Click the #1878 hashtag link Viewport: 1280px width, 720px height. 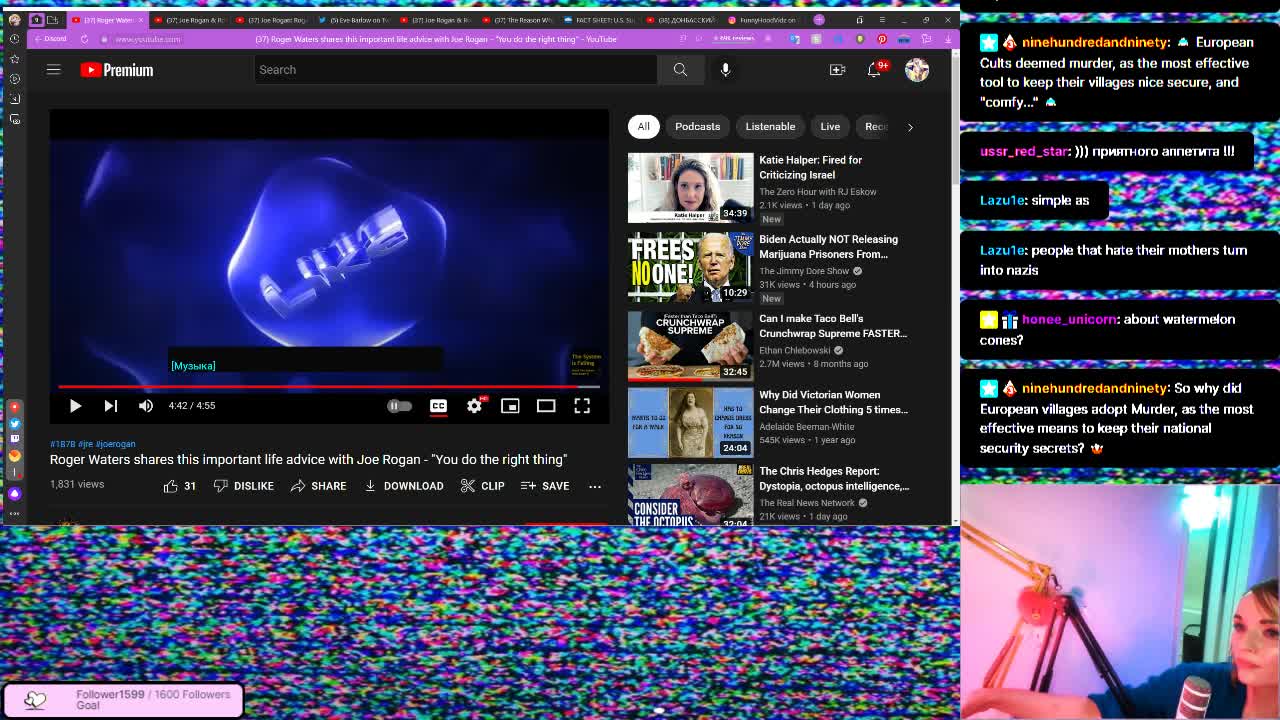point(62,444)
